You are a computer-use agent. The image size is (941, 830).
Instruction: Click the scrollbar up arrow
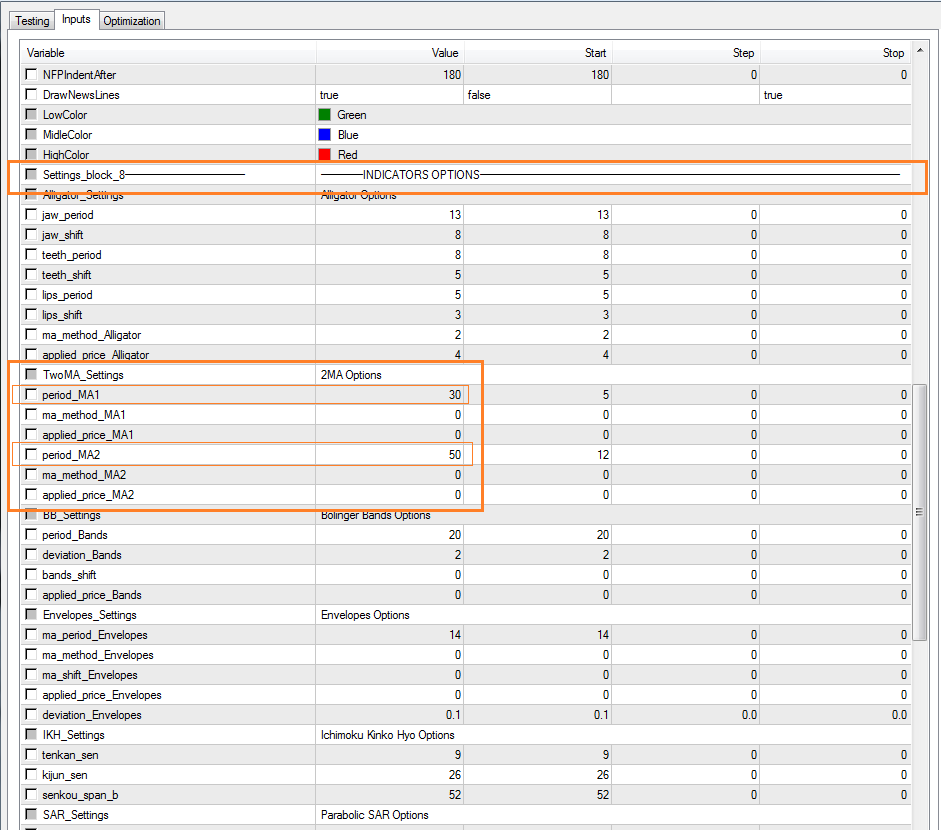920,52
